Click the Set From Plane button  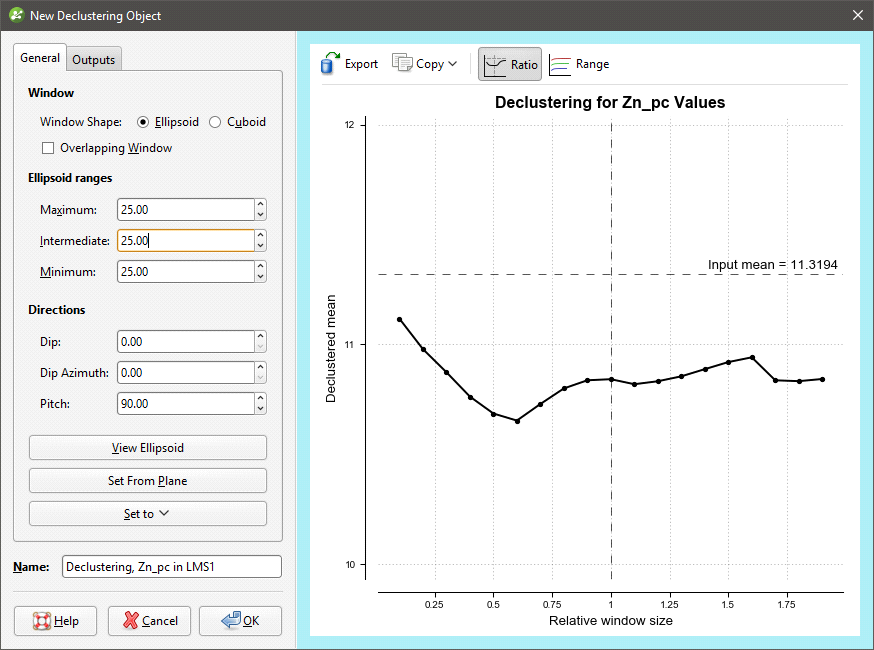pos(148,481)
